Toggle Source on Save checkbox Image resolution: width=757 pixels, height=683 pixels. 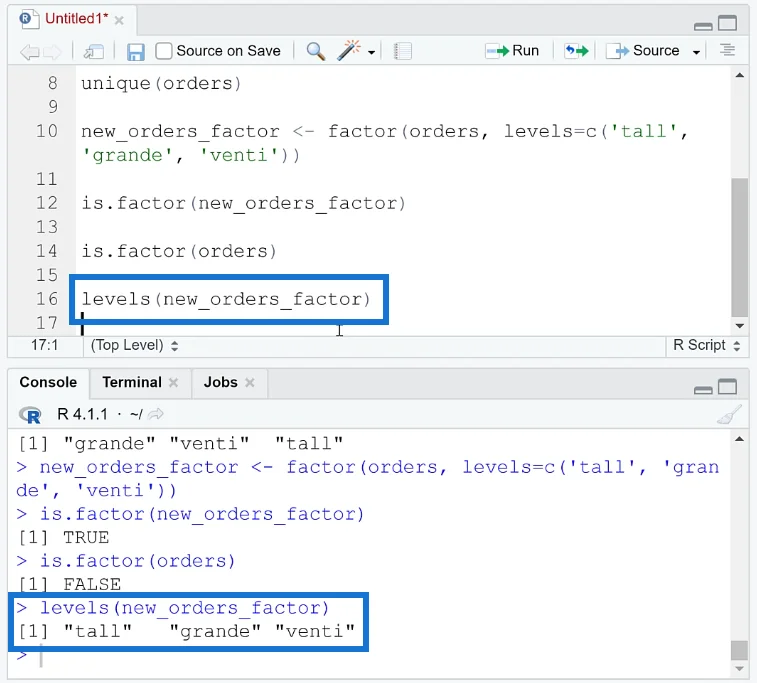pyautogui.click(x=164, y=51)
